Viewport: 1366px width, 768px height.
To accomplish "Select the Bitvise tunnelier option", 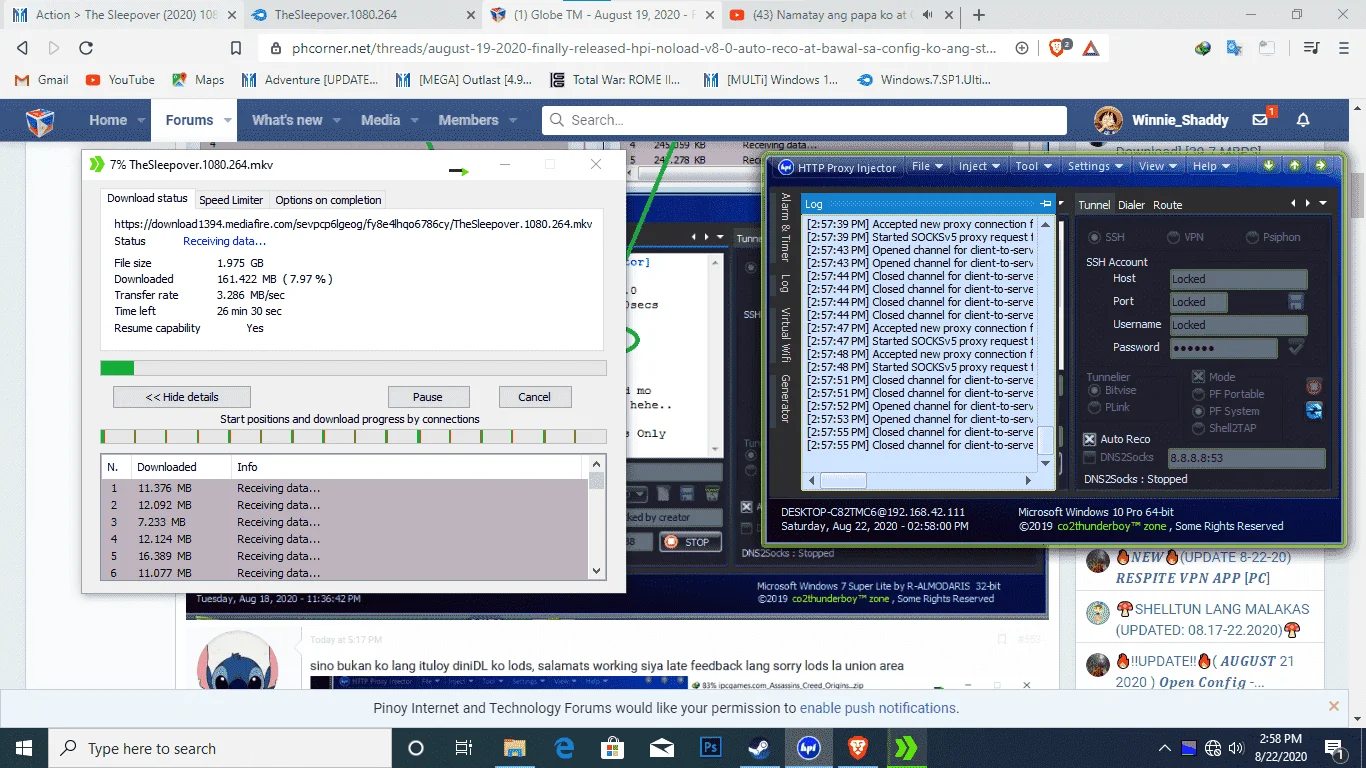I will click(x=1095, y=391).
